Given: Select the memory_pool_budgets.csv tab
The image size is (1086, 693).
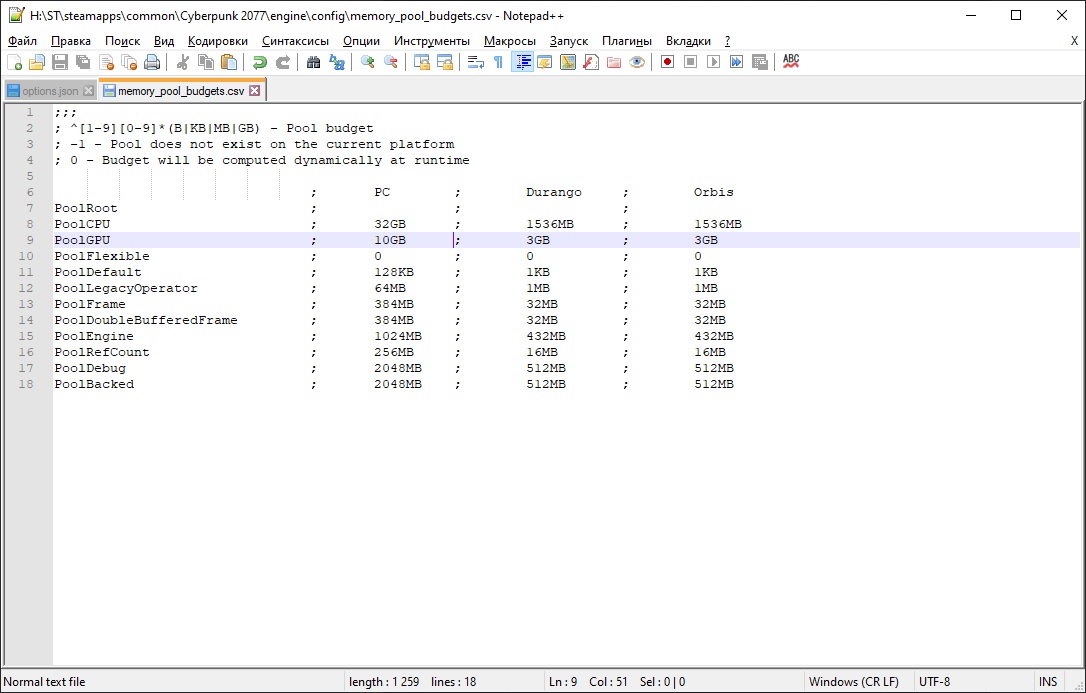Looking at the screenshot, I should pyautogui.click(x=181, y=91).
